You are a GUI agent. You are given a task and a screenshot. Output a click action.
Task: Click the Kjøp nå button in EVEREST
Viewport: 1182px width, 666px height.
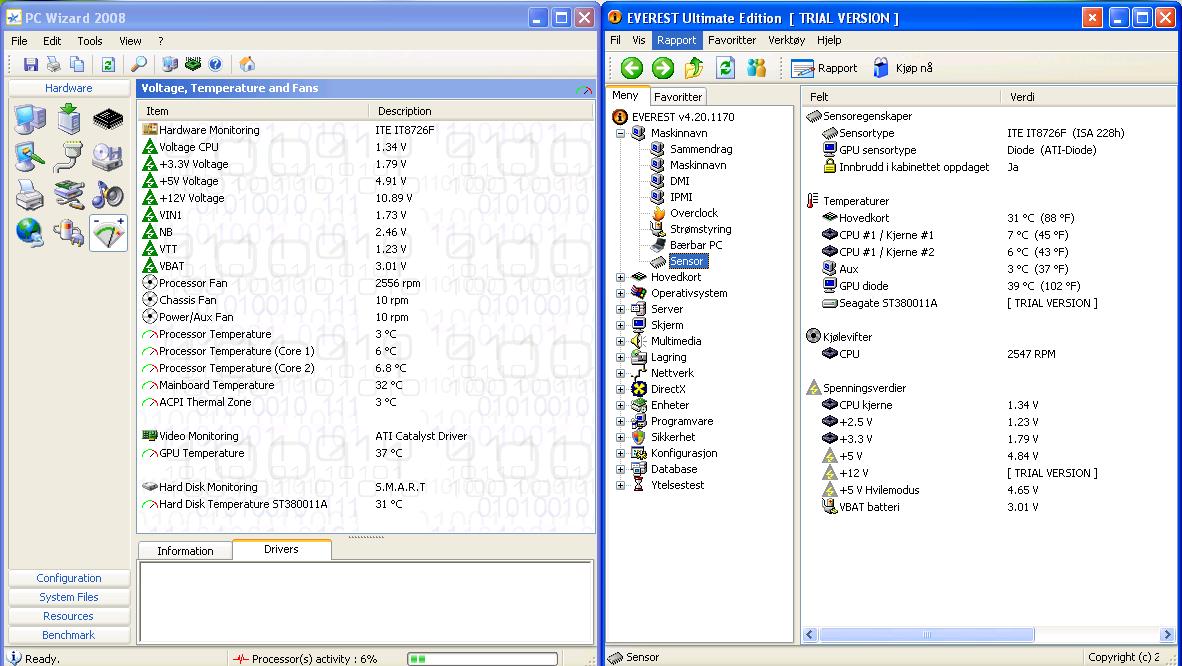tap(903, 68)
